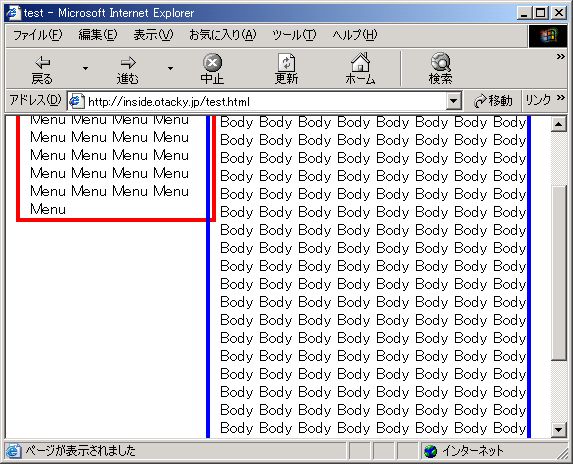This screenshot has height=464, width=573.
Task: Click the vertical scrollbar down arrow
Action: [x=558, y=430]
